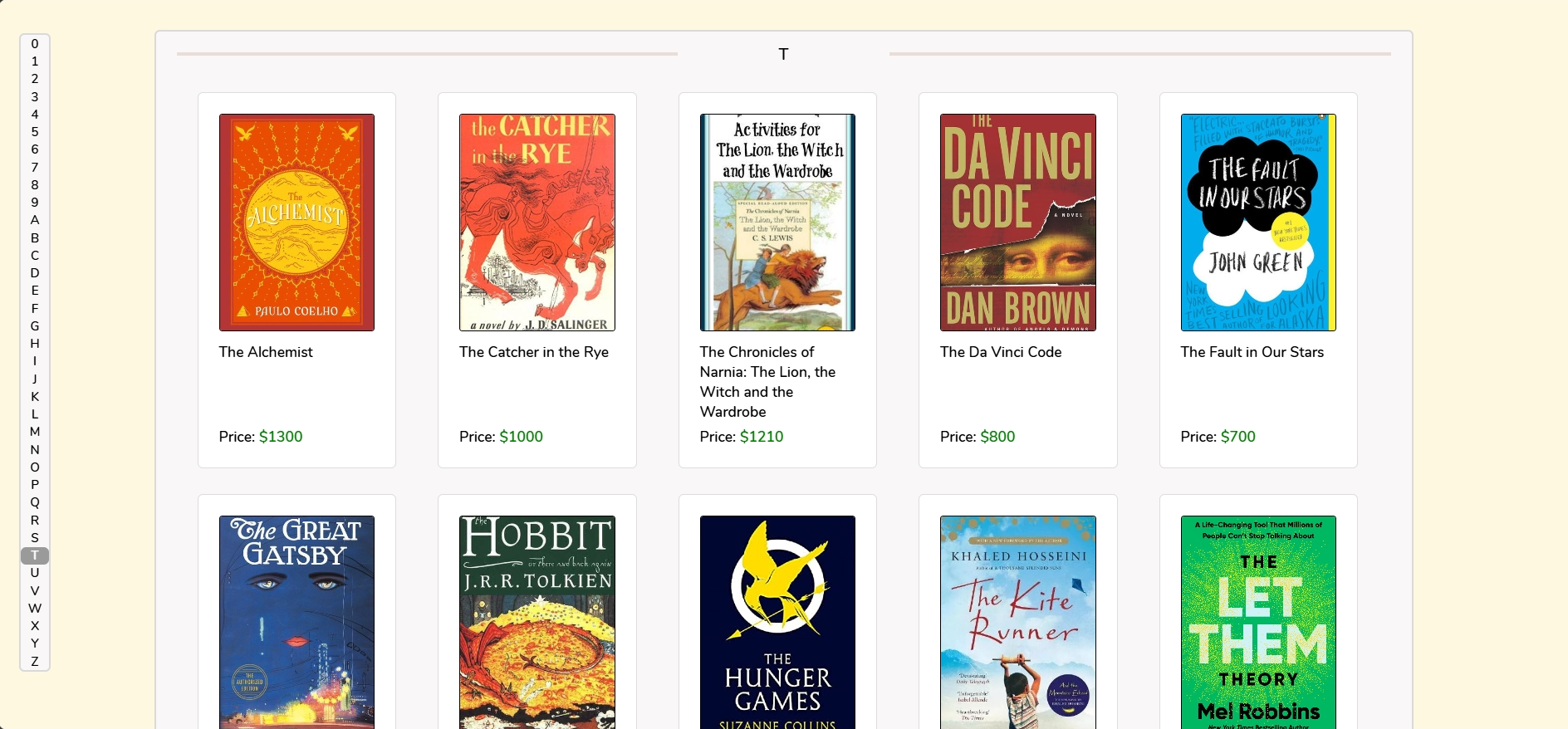Jump to number 0 in the index
Screen dimensions: 1568x729
pyautogui.click(x=35, y=44)
